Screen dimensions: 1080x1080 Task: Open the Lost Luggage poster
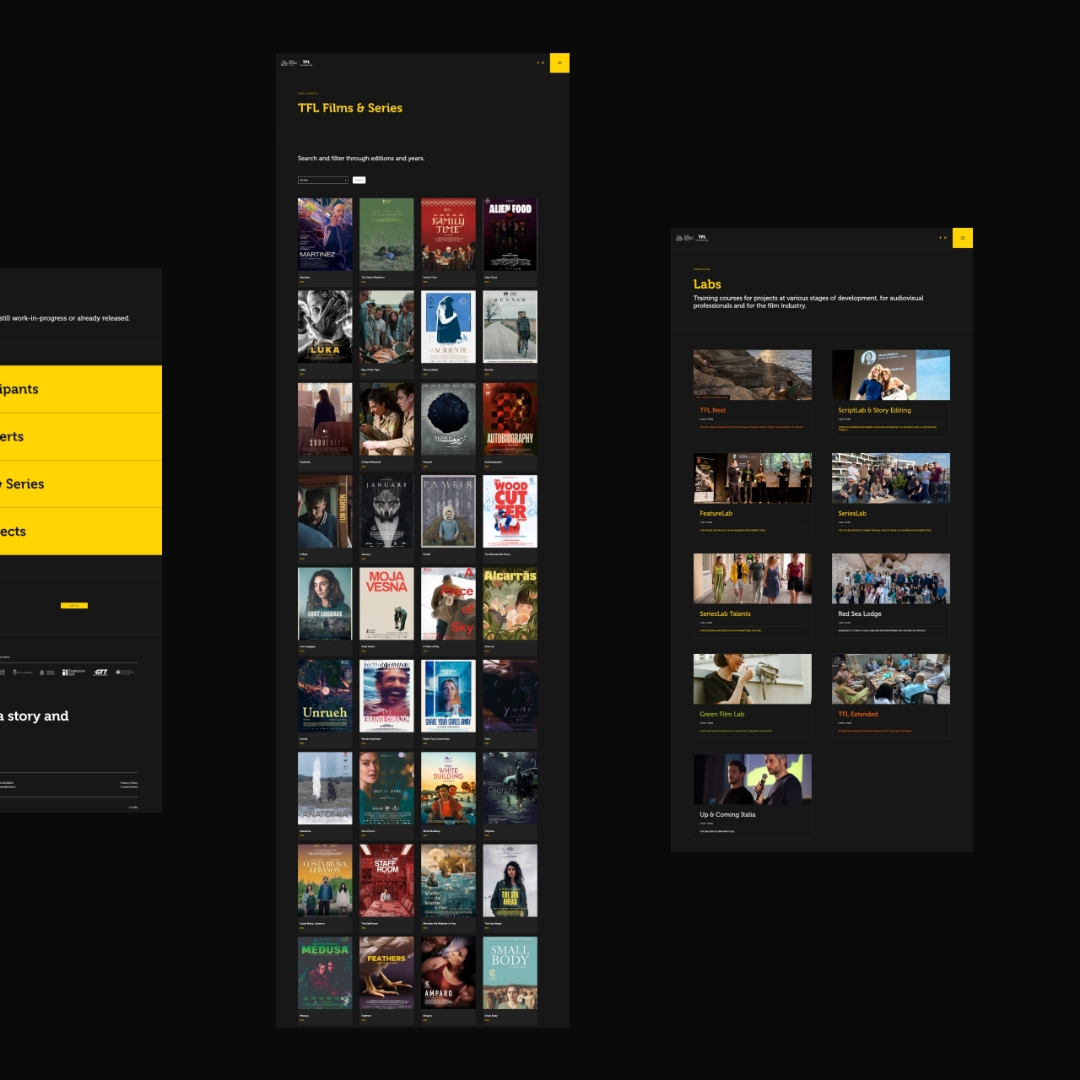(325, 603)
